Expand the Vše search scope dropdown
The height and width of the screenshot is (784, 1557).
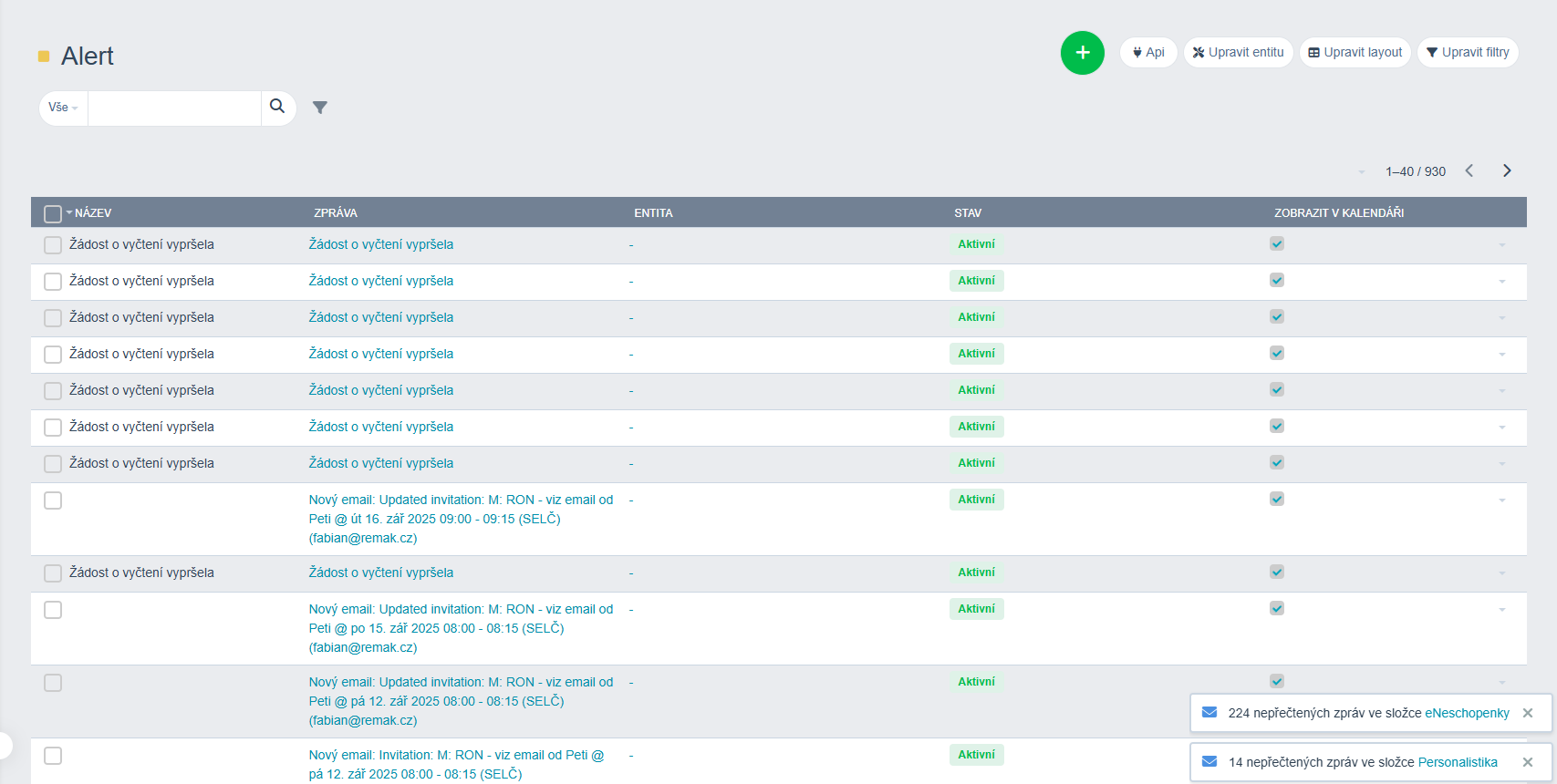63,108
